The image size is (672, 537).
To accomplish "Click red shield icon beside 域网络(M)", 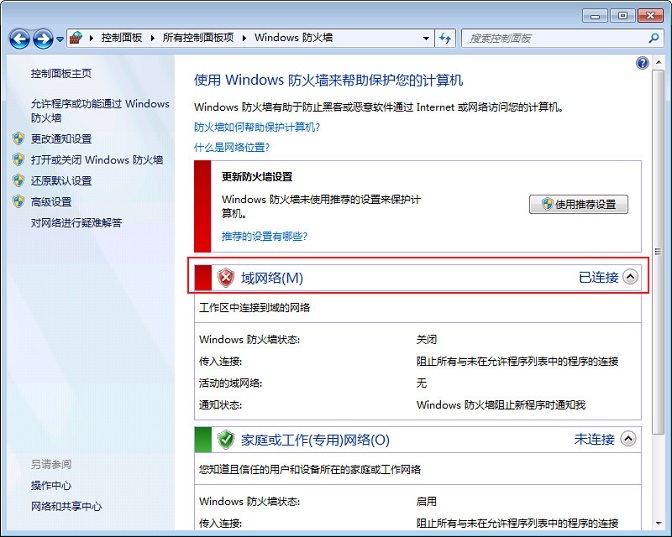I will (x=225, y=278).
